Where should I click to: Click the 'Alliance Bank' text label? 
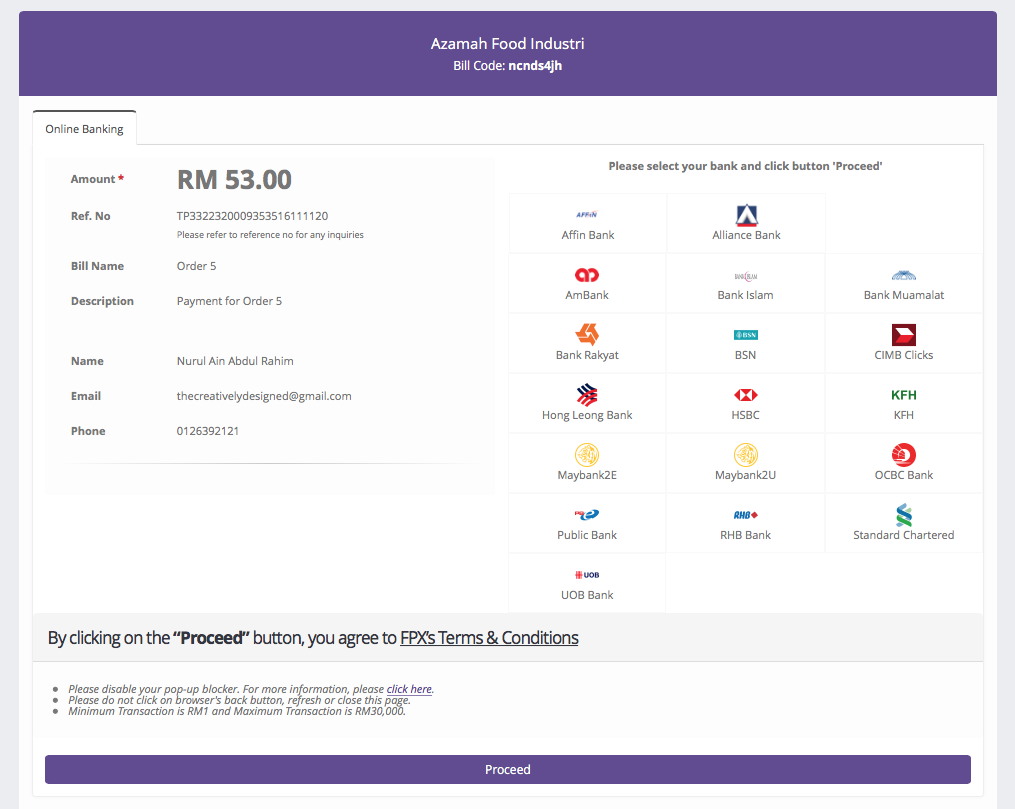pyautogui.click(x=746, y=235)
